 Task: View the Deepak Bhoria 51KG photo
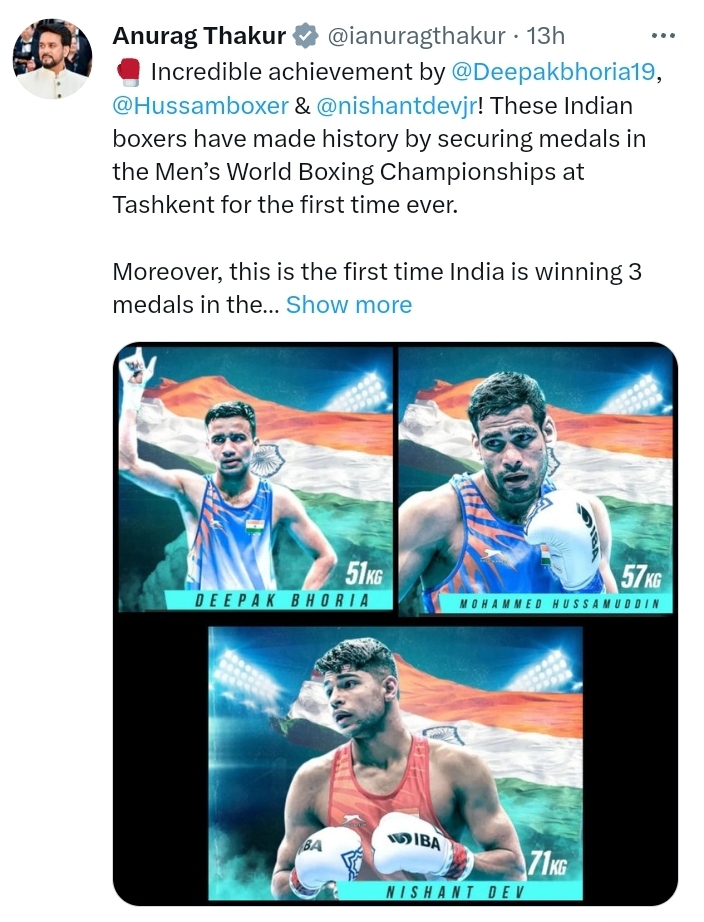(x=256, y=479)
